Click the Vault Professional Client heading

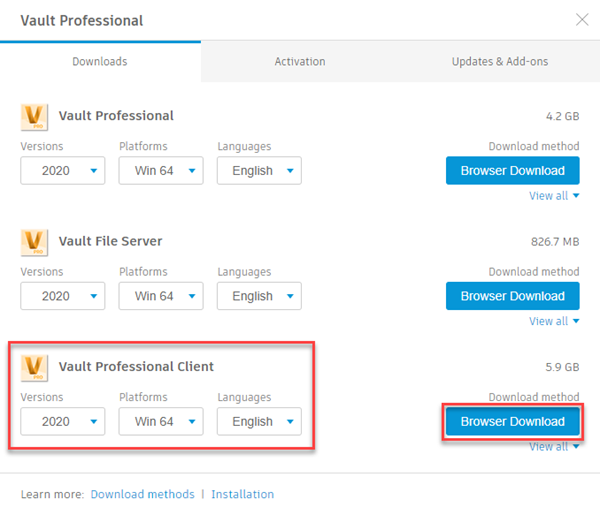pyautogui.click(x=136, y=367)
